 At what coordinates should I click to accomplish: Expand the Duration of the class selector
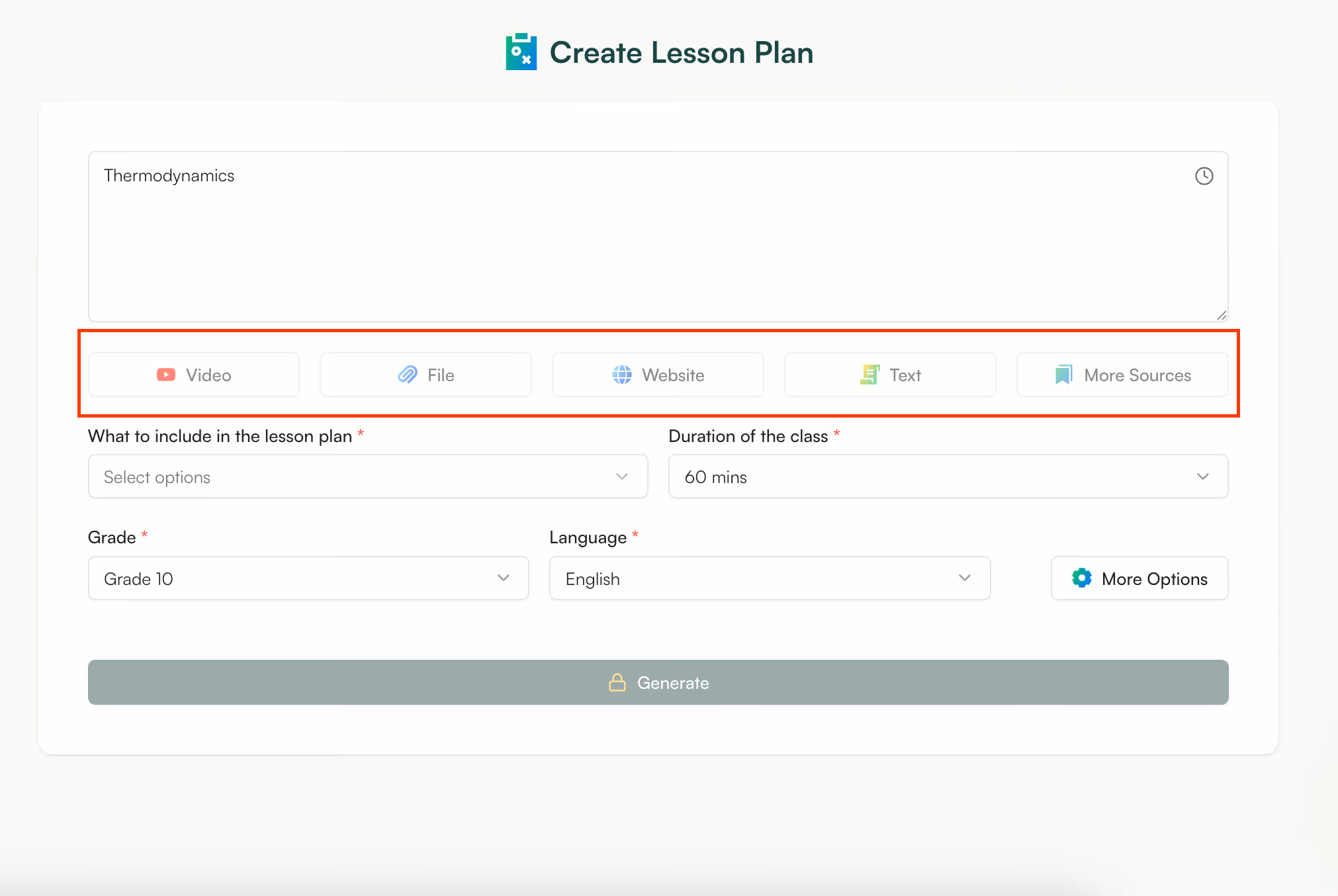948,476
